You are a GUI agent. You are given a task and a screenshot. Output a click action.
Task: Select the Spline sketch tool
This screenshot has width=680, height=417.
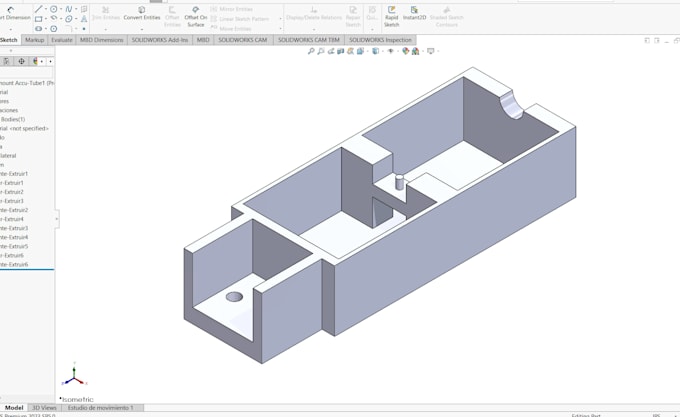[x=69, y=9]
